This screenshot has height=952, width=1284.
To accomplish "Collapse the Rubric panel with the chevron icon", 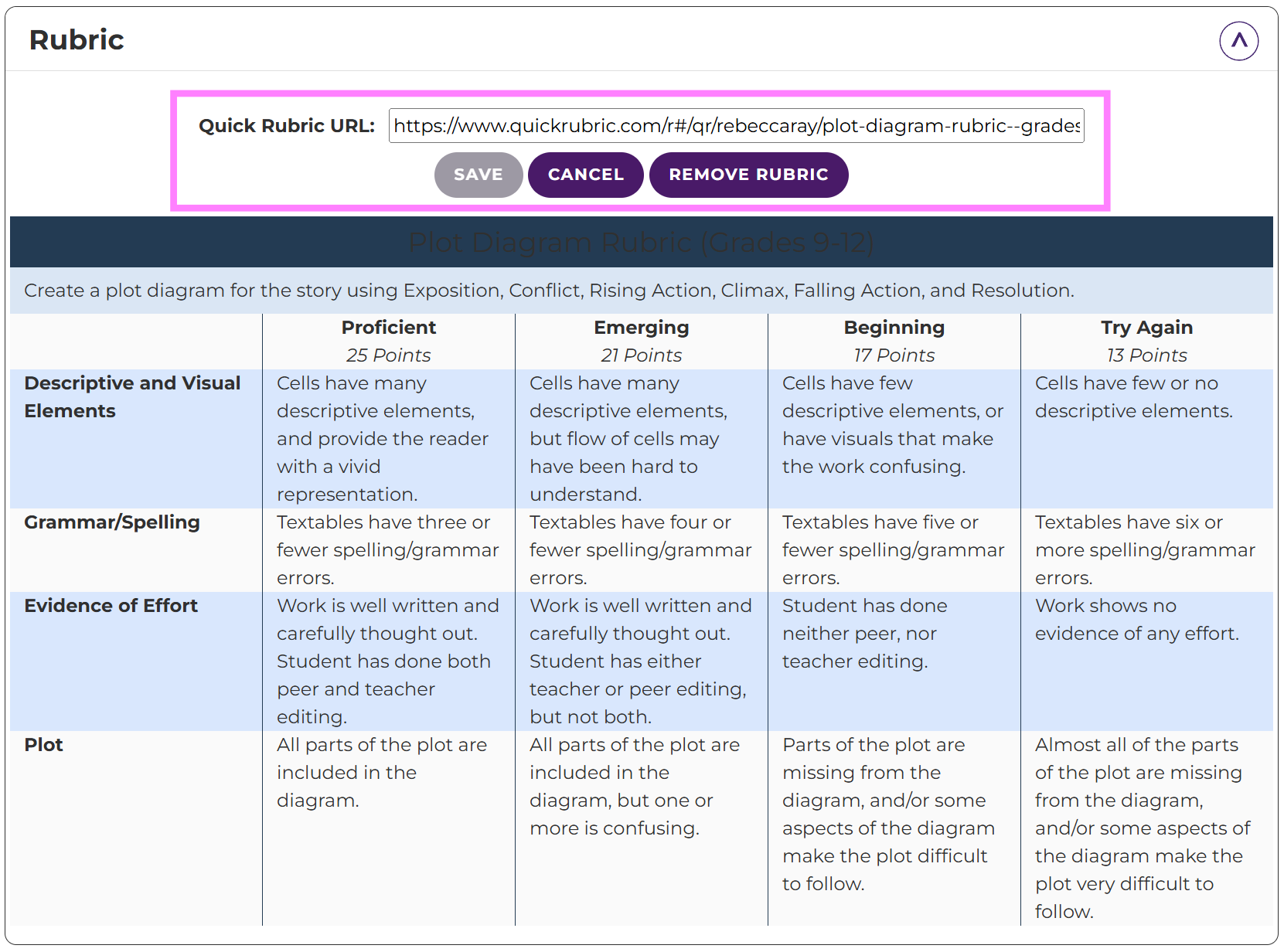I will [1238, 41].
